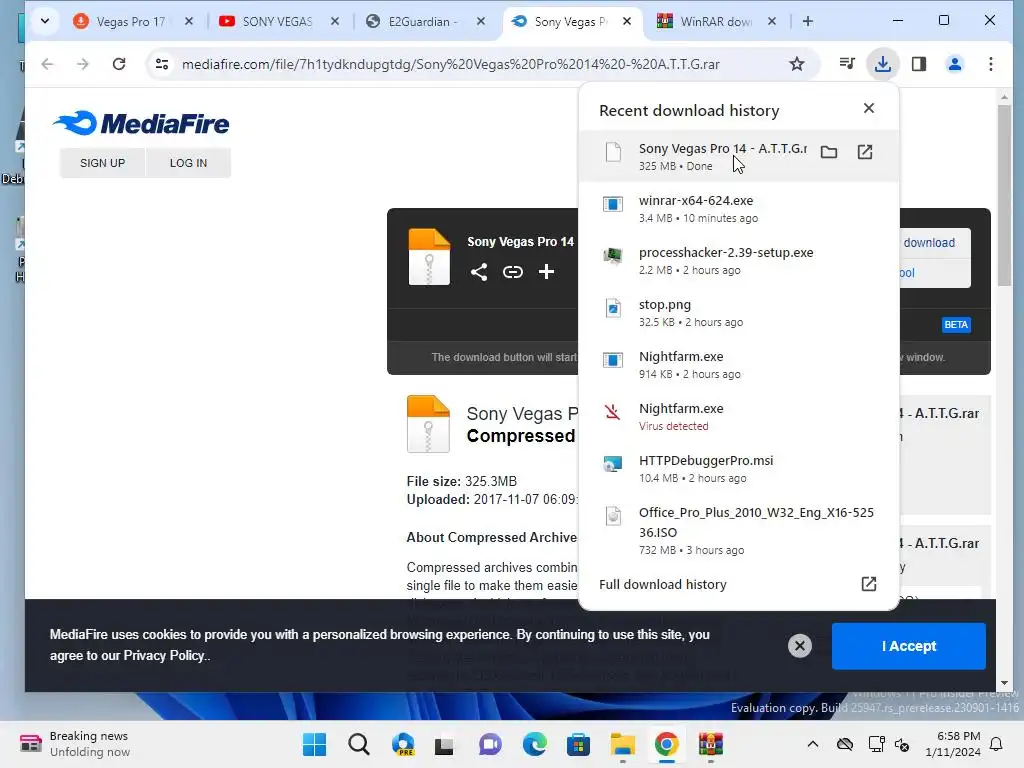Click scrollbar down arrow on page
The image size is (1024, 768).
(x=1004, y=683)
